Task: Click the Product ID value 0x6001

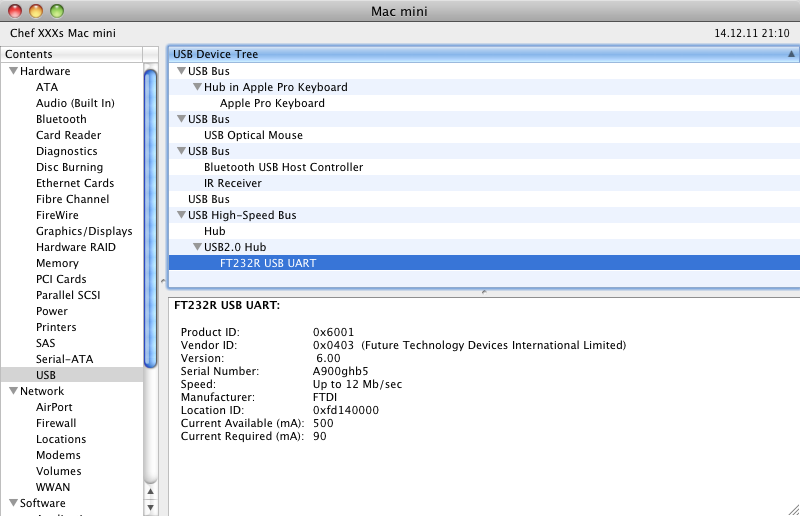Action: 333,332
